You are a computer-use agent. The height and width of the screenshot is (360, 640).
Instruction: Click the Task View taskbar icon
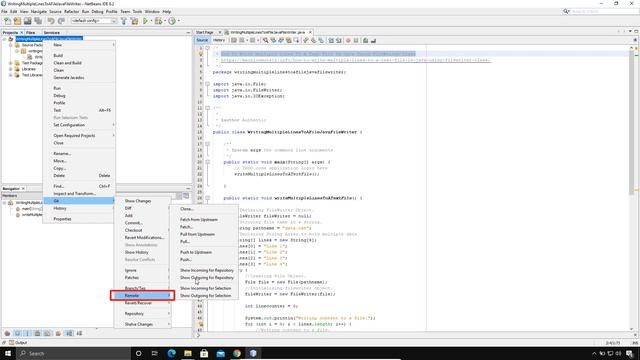point(155,353)
